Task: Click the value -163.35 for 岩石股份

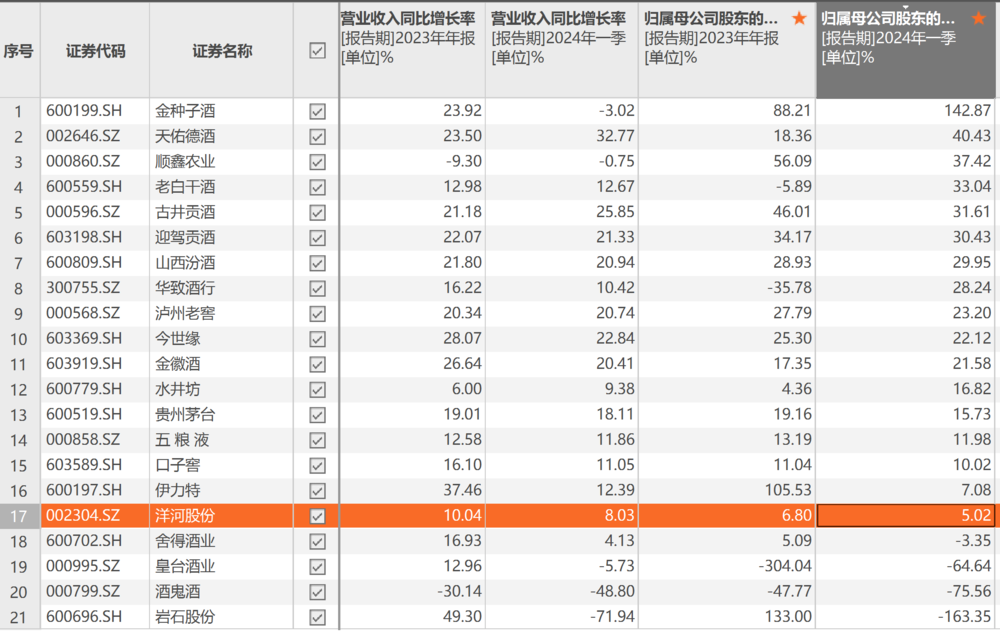Action: 964,617
